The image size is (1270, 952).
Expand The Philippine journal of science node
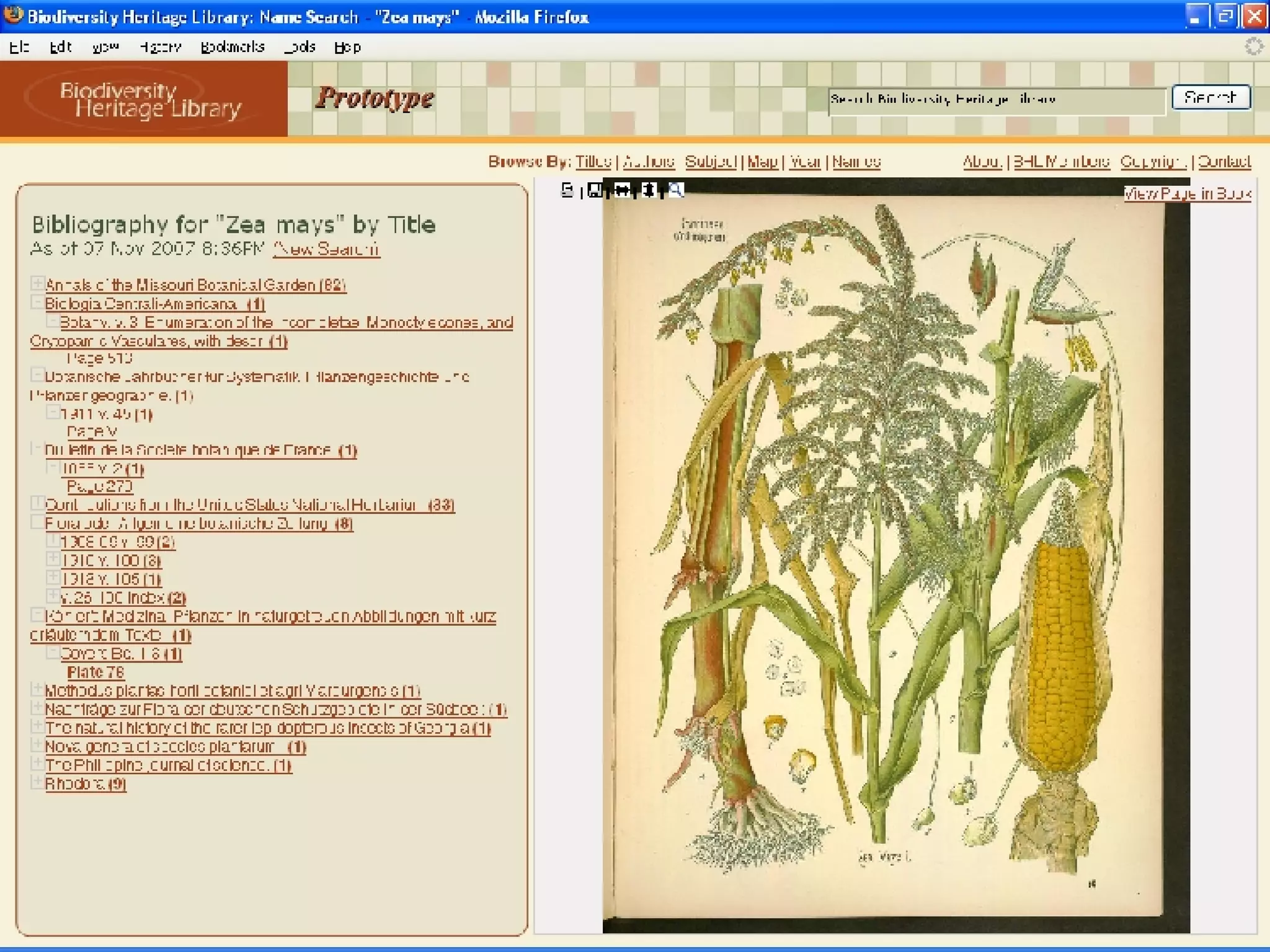pos(37,764)
